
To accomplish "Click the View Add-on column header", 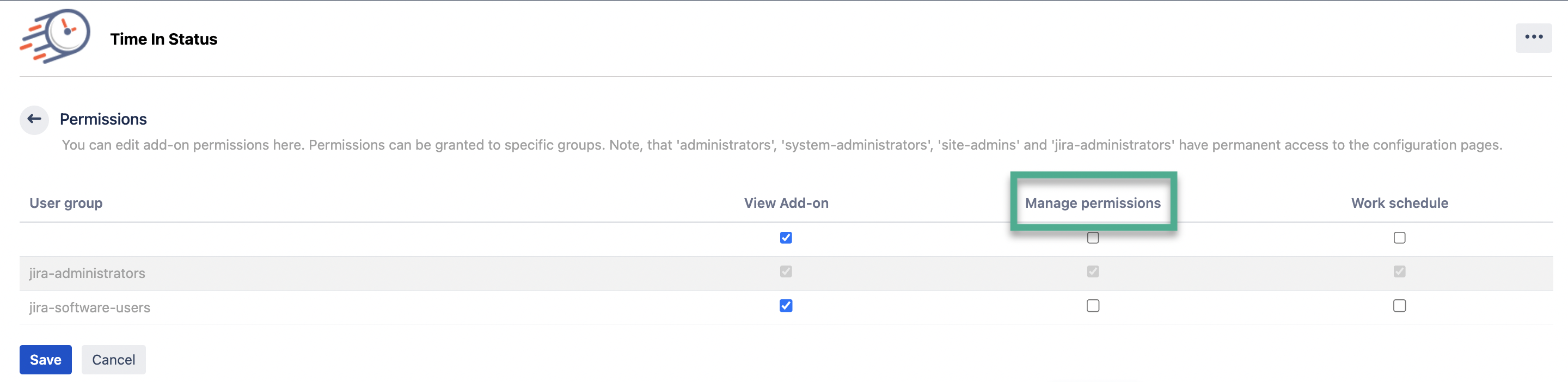I will click(x=786, y=203).
